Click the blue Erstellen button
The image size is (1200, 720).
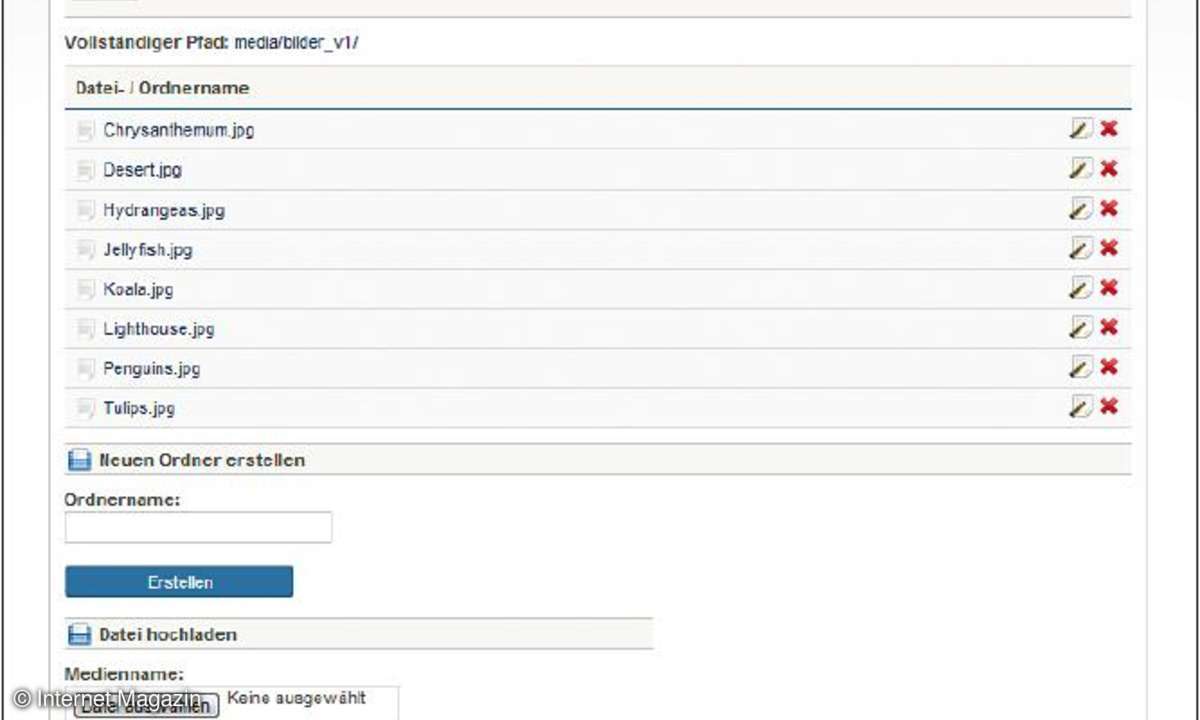tap(179, 582)
